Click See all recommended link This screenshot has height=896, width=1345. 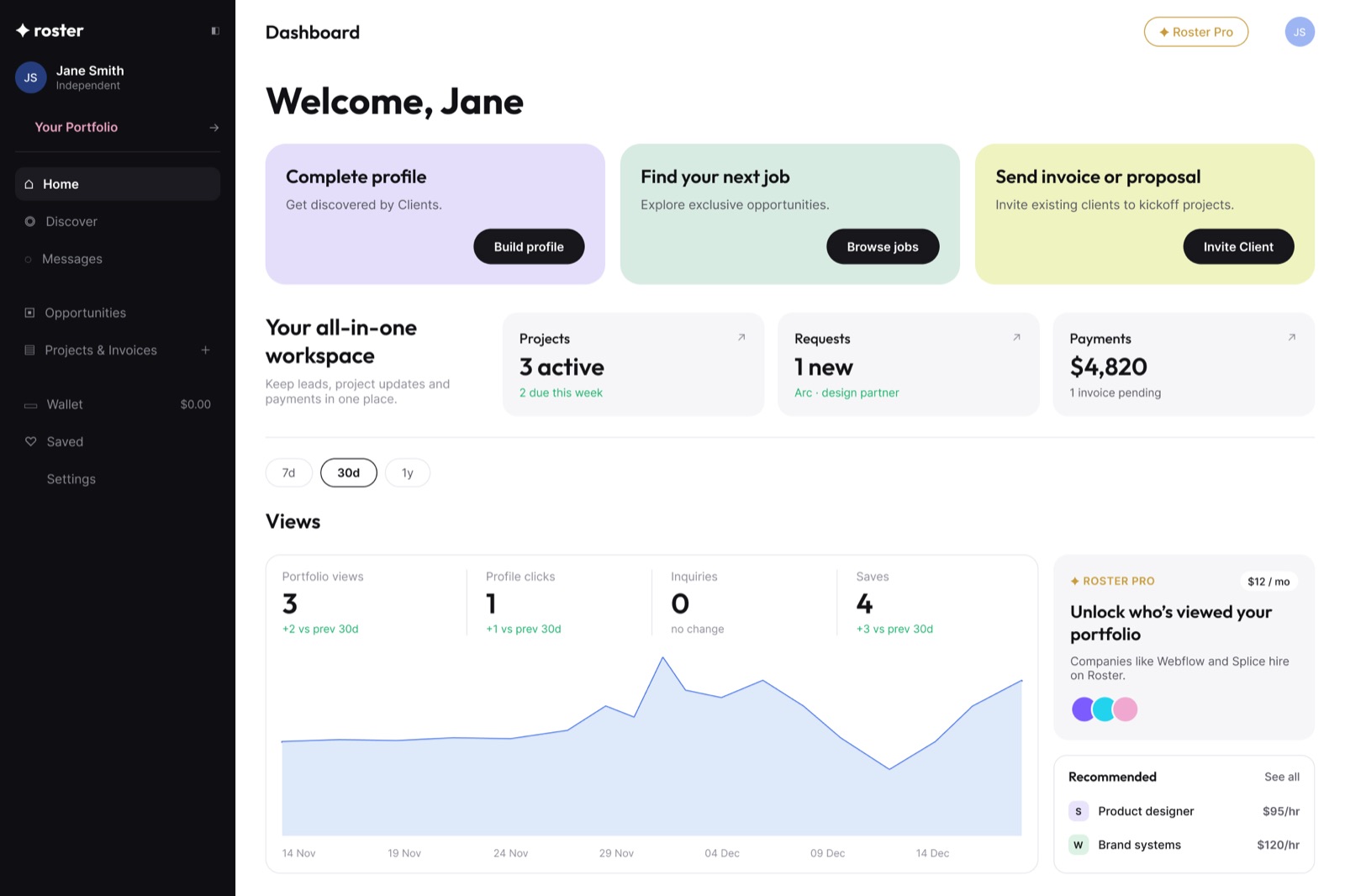[x=1282, y=777]
